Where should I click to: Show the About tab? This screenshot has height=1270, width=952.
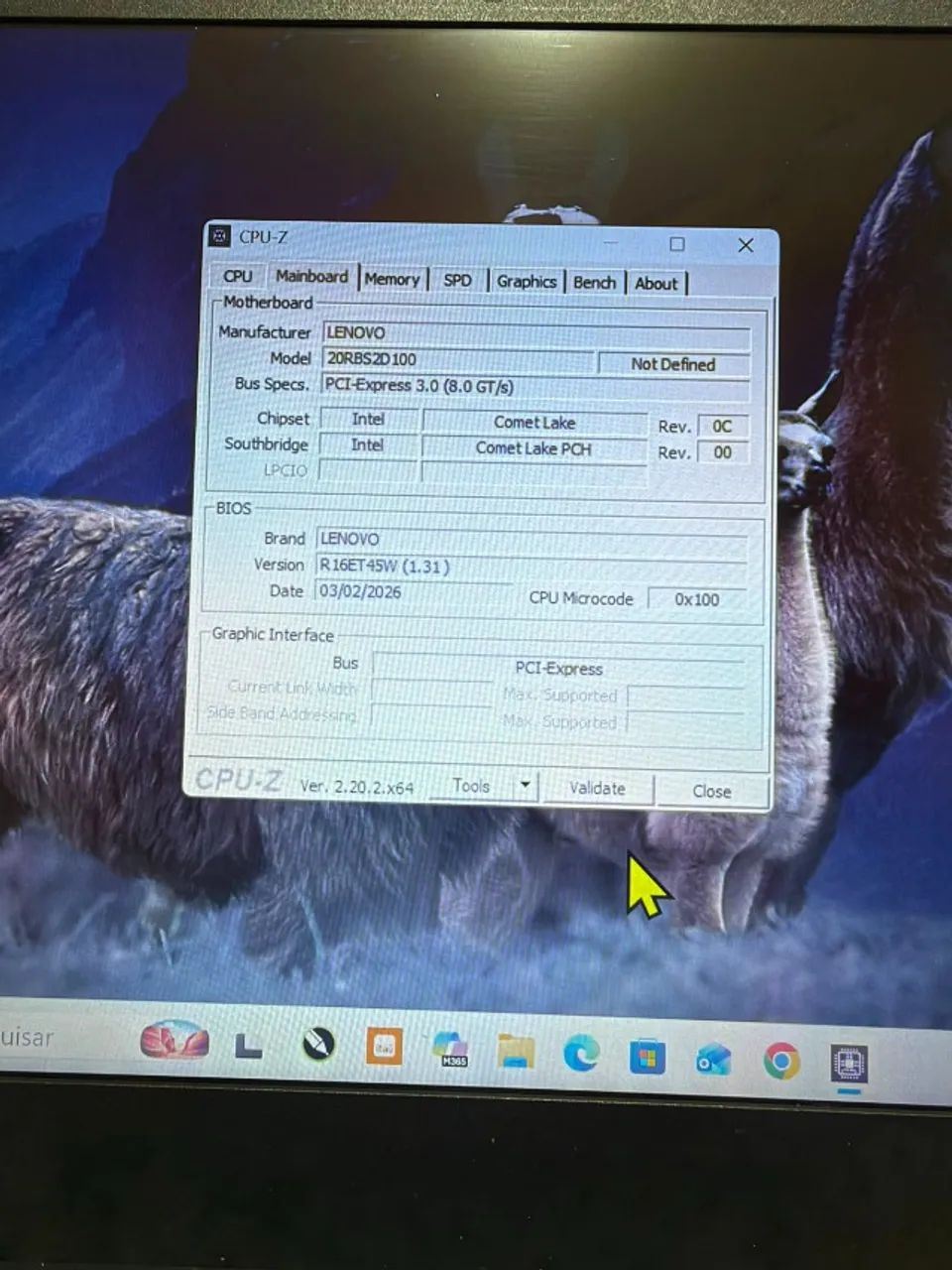tap(656, 284)
